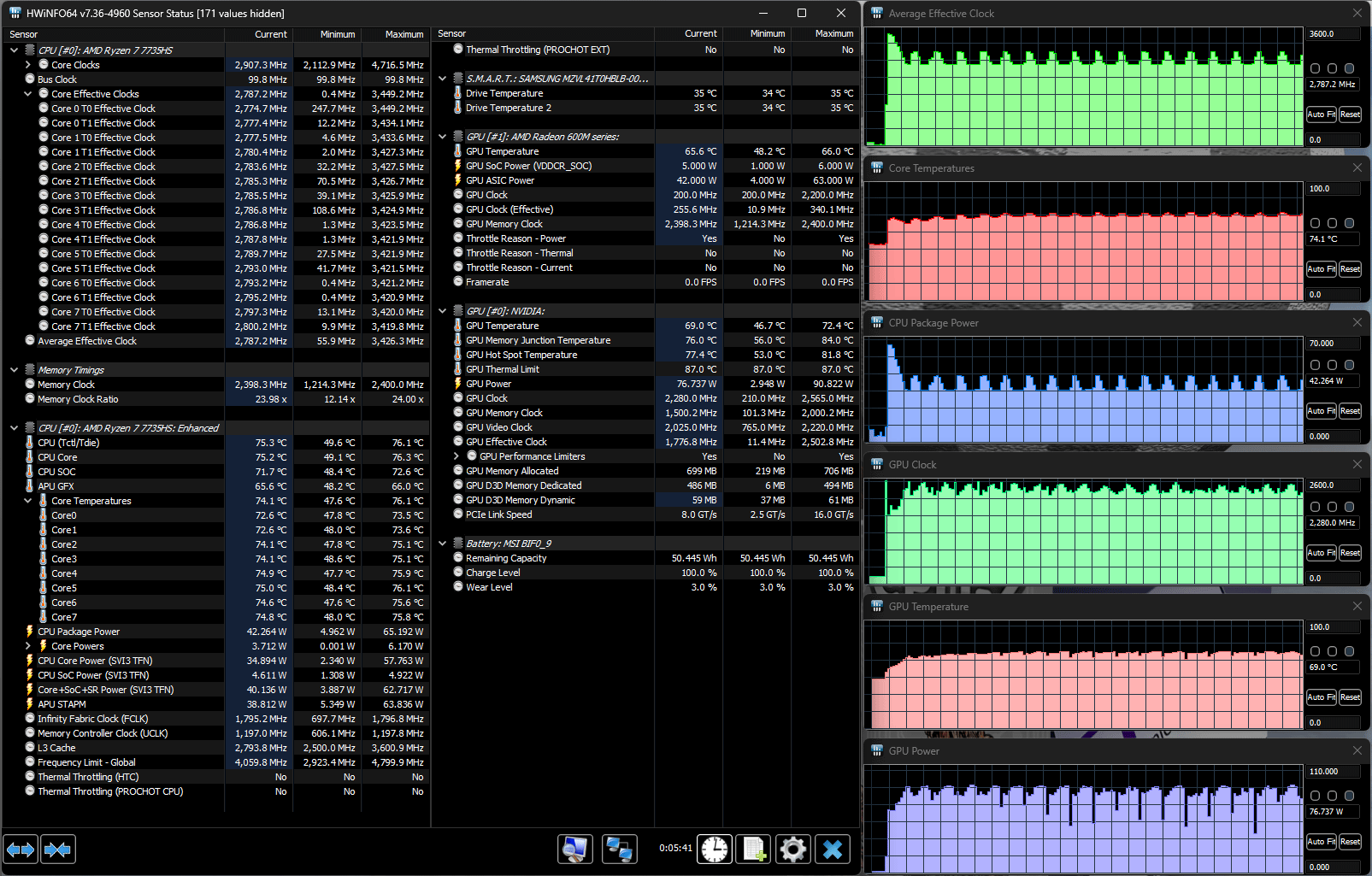
Task: Click the 70.000 maximum field in CPU Package Power graph
Action: [1333, 344]
